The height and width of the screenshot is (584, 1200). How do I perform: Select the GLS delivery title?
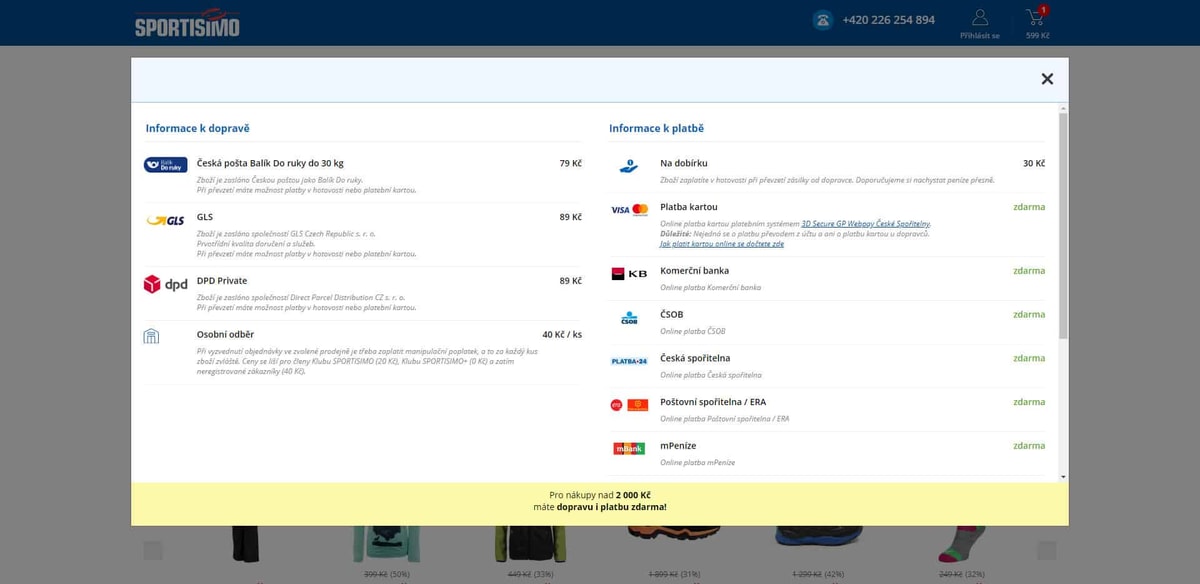click(x=205, y=217)
